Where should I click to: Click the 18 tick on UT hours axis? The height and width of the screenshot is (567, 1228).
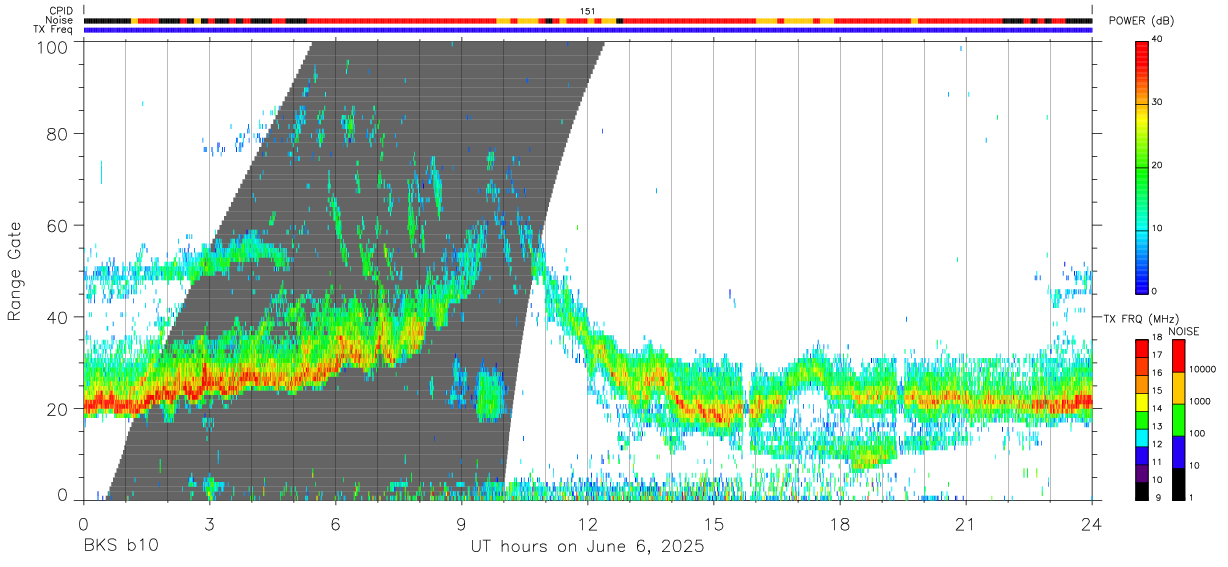point(840,522)
